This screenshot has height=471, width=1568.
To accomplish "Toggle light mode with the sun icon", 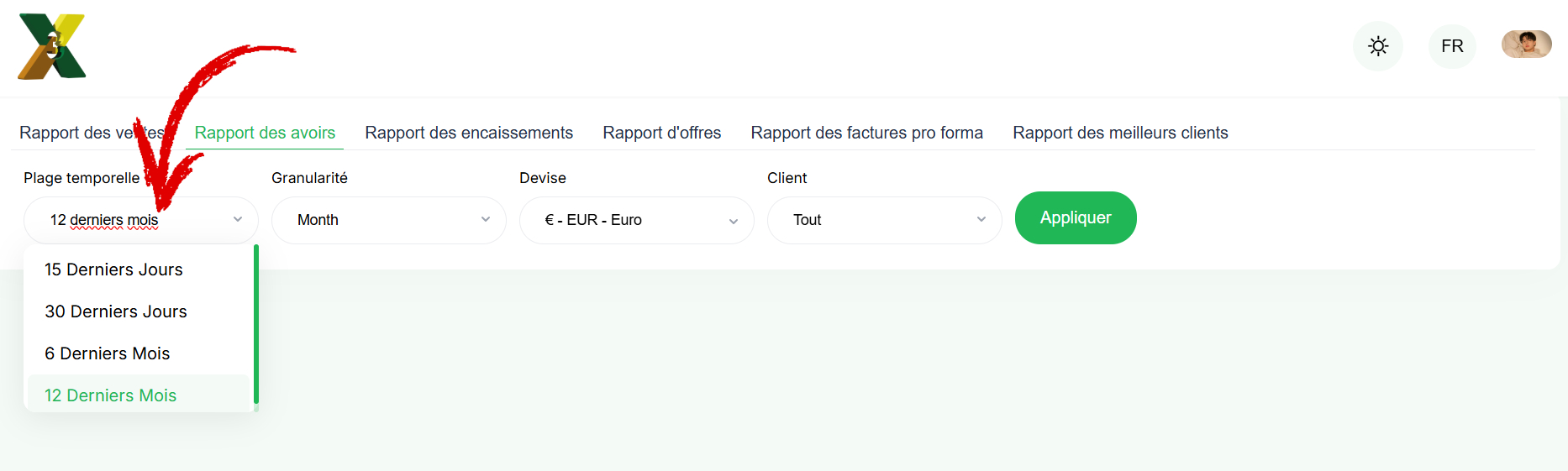I will [x=1378, y=46].
